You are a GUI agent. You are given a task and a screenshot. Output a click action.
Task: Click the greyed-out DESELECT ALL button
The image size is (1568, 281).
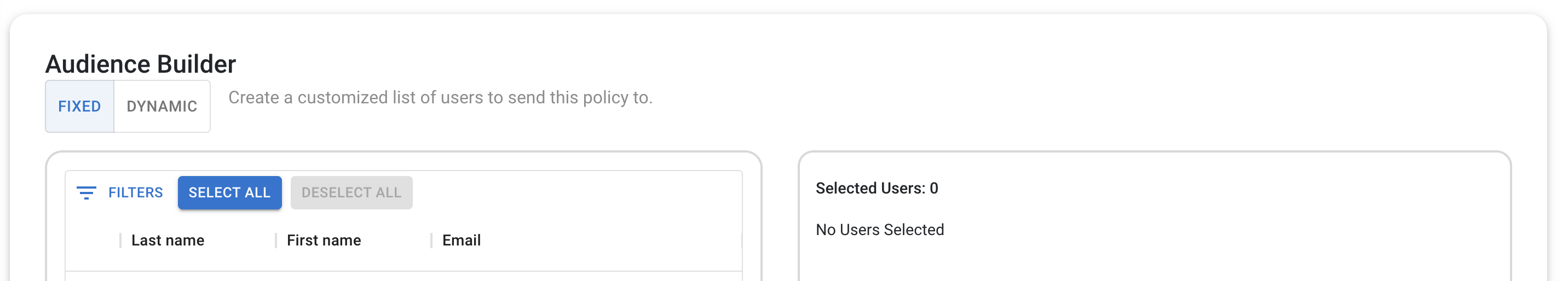(351, 193)
